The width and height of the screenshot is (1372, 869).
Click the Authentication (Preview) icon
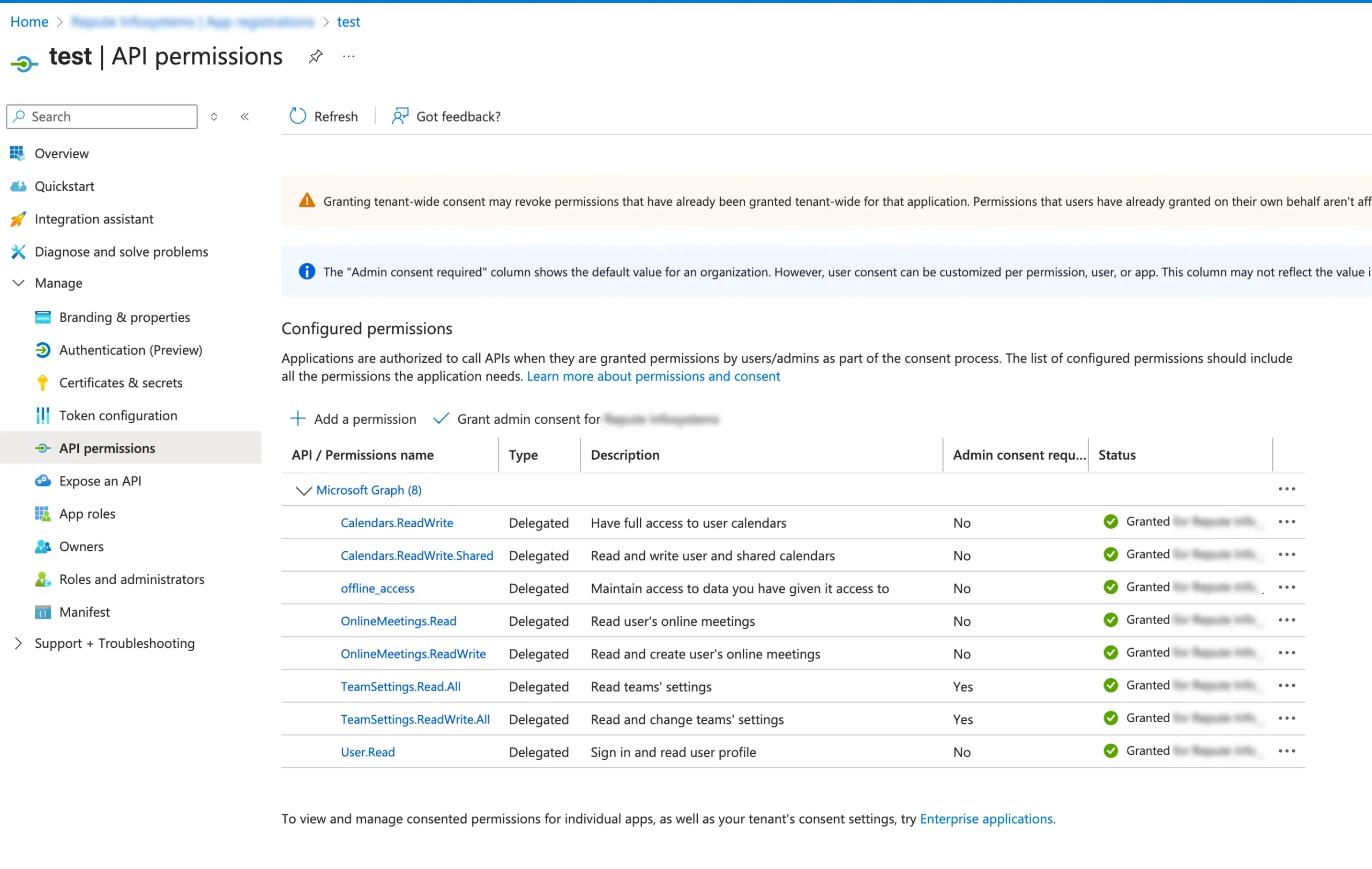click(x=43, y=350)
